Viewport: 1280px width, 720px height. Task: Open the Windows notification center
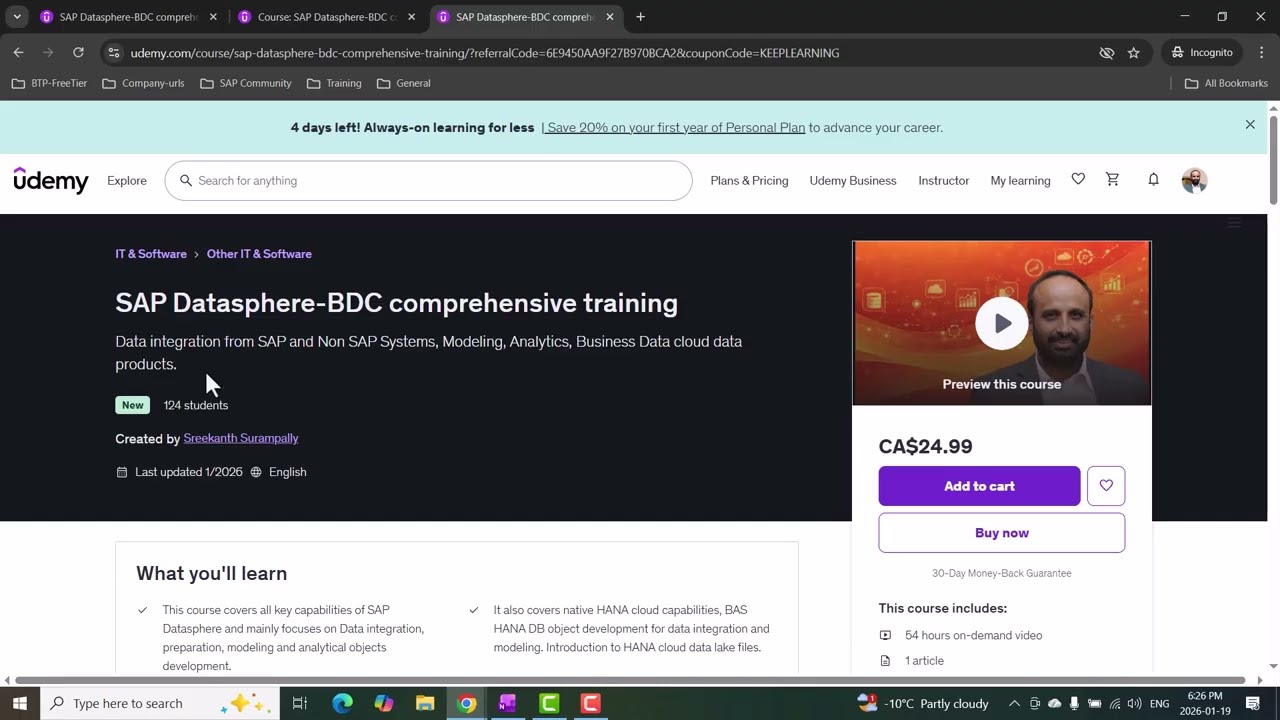[1253, 703]
